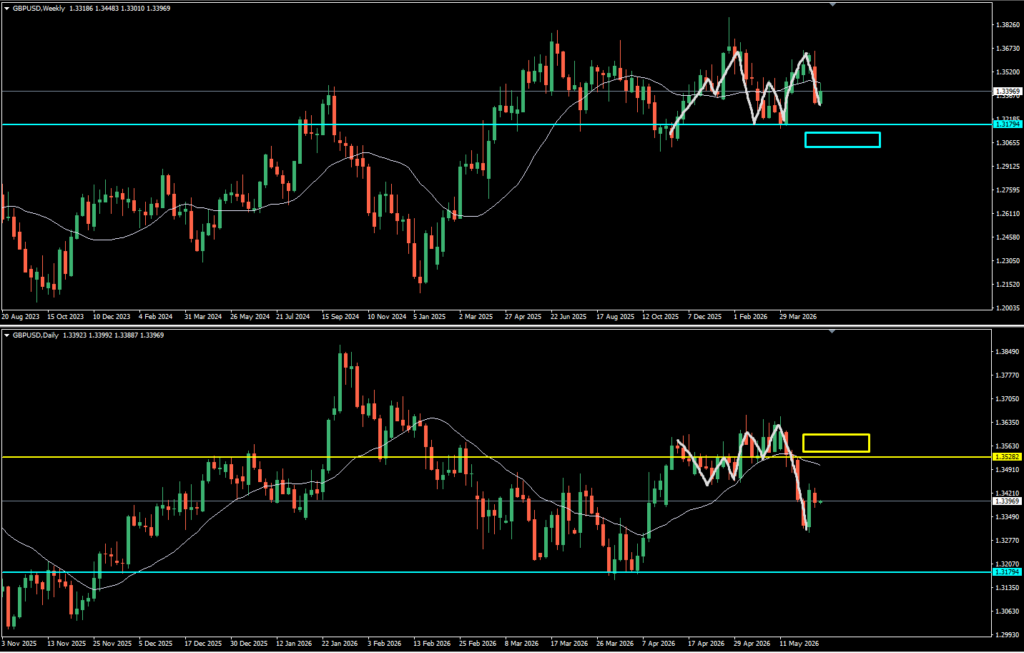Click the 17 Dec 2025 date label
This screenshot has width=1024, height=653.
tap(203, 643)
